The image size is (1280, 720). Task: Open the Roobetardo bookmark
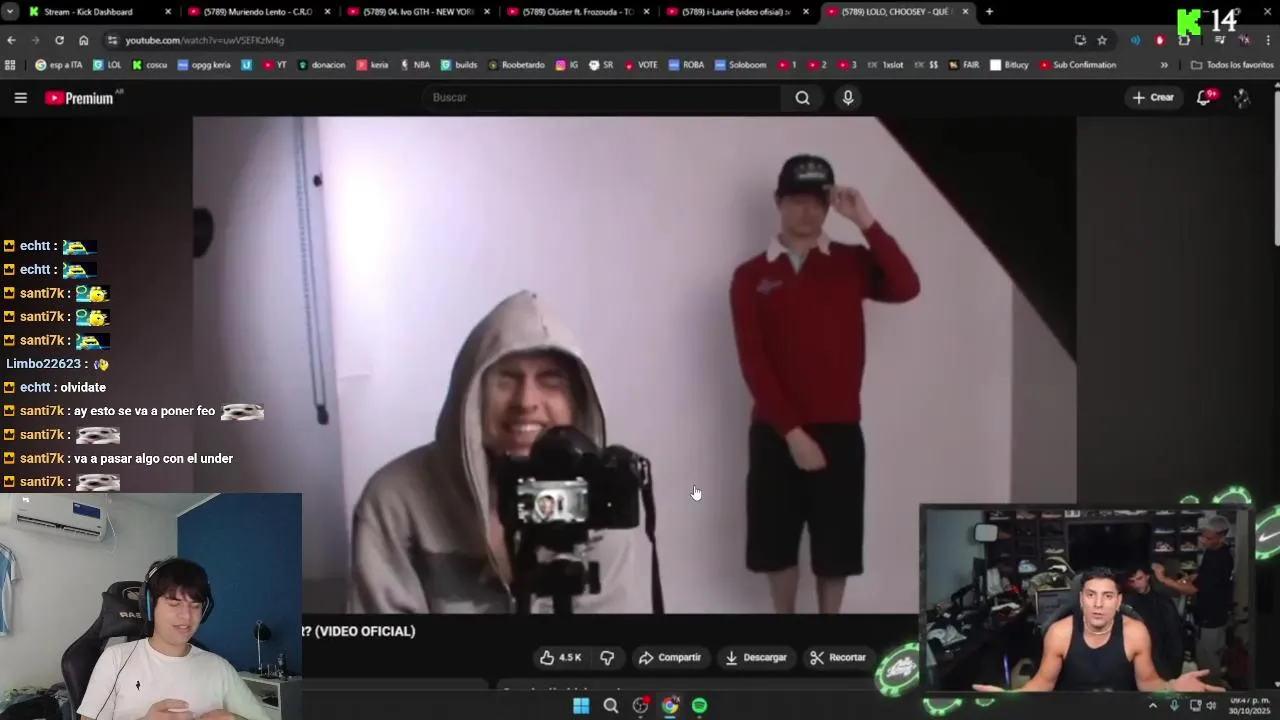click(516, 65)
